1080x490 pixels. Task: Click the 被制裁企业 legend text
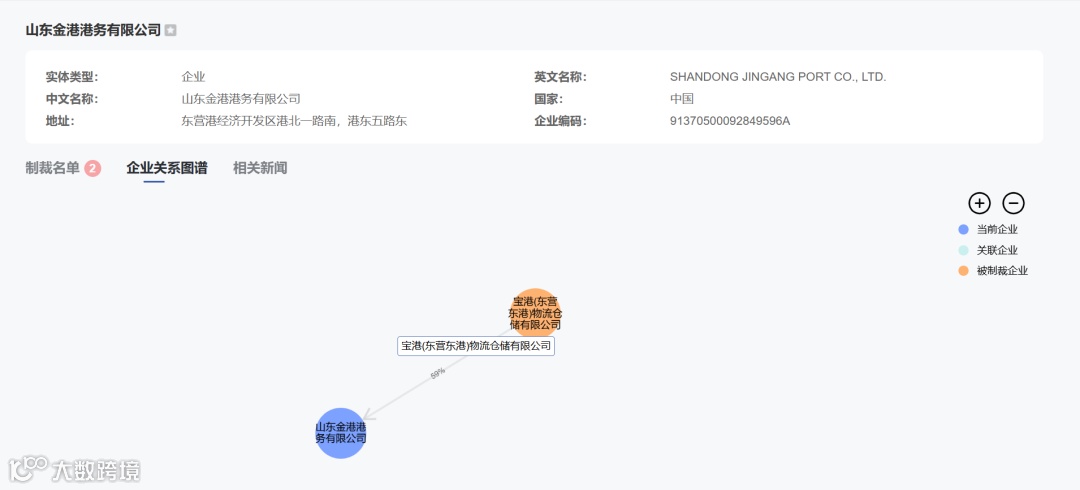1002,271
